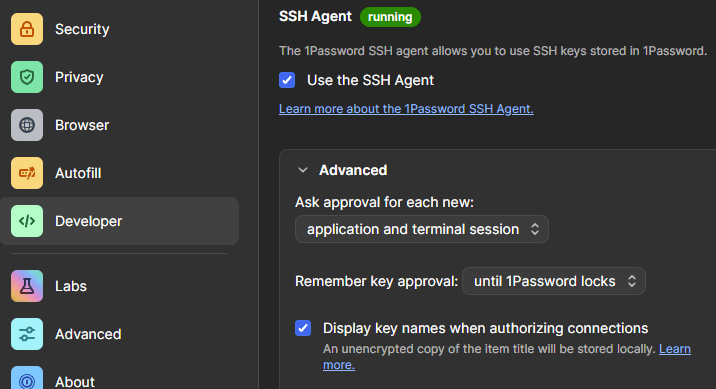Click the Autofill icon in sidebar

coord(27,173)
